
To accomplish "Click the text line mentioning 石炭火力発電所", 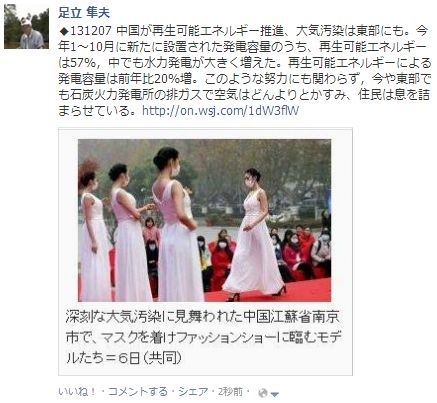I will pyautogui.click(x=244, y=95).
